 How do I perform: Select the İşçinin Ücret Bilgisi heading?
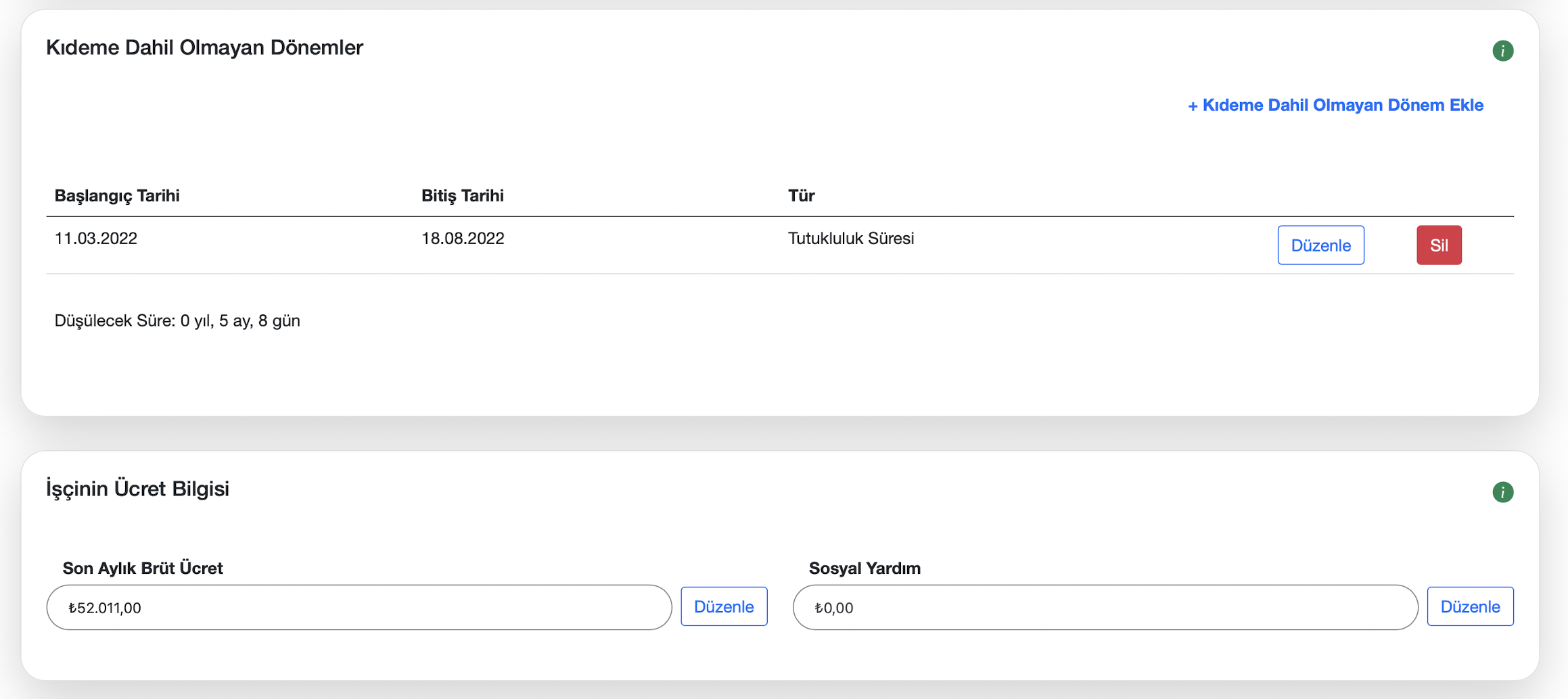137,489
